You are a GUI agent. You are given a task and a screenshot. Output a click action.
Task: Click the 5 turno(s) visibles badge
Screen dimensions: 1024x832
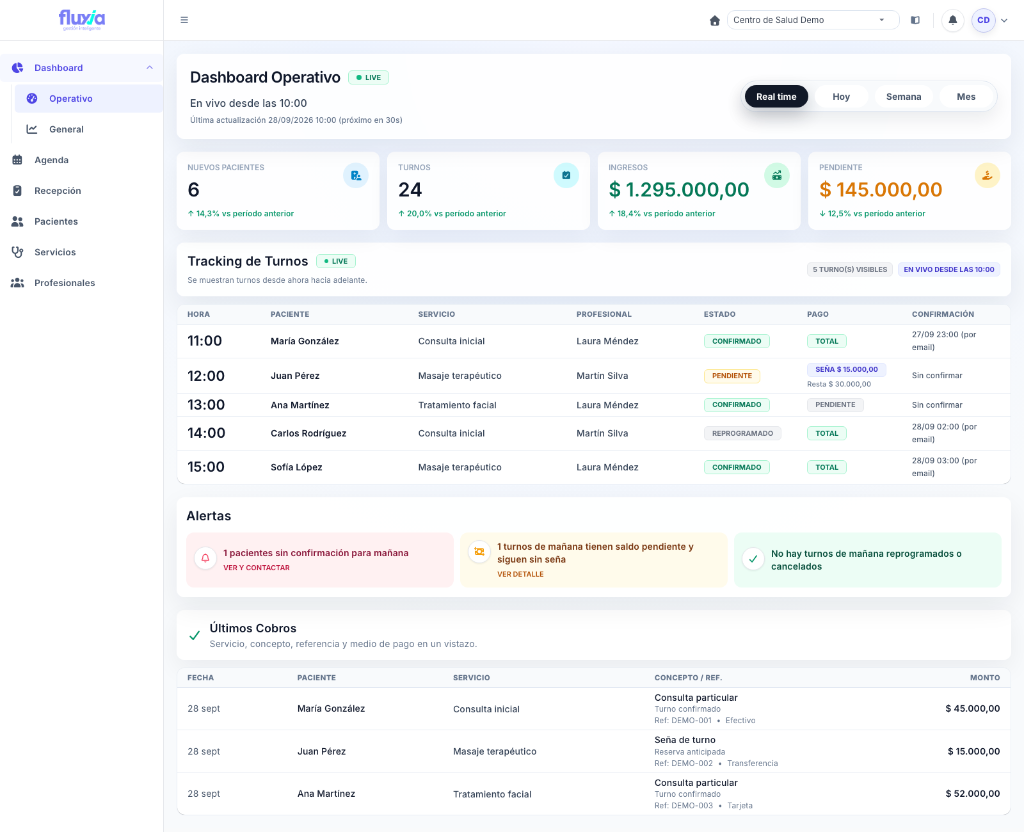[850, 269]
